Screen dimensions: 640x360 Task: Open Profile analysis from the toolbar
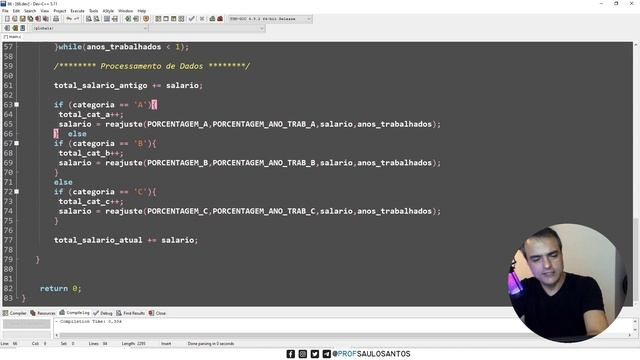coord(212,19)
